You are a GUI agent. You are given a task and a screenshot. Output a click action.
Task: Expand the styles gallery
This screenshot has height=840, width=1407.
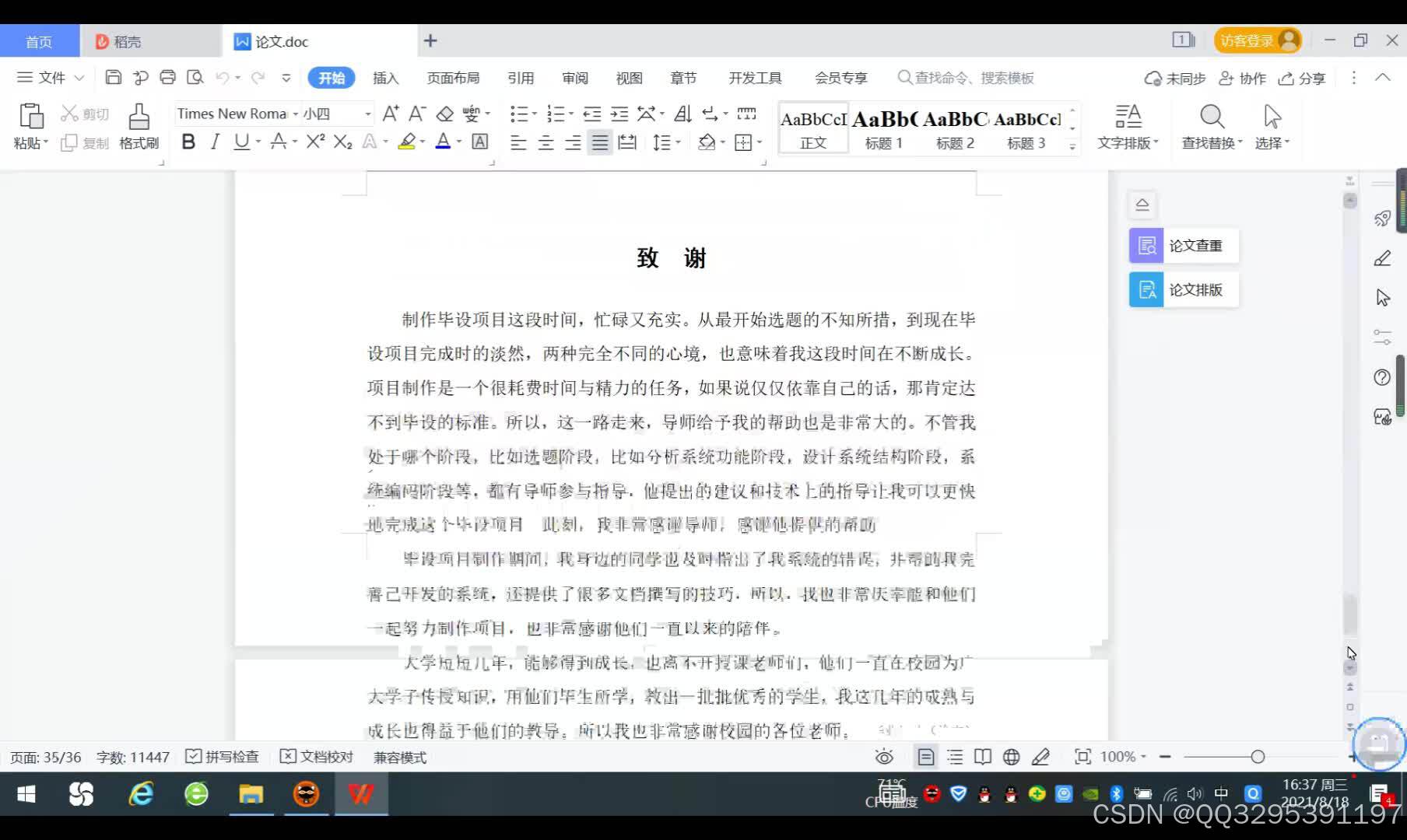tap(1072, 145)
